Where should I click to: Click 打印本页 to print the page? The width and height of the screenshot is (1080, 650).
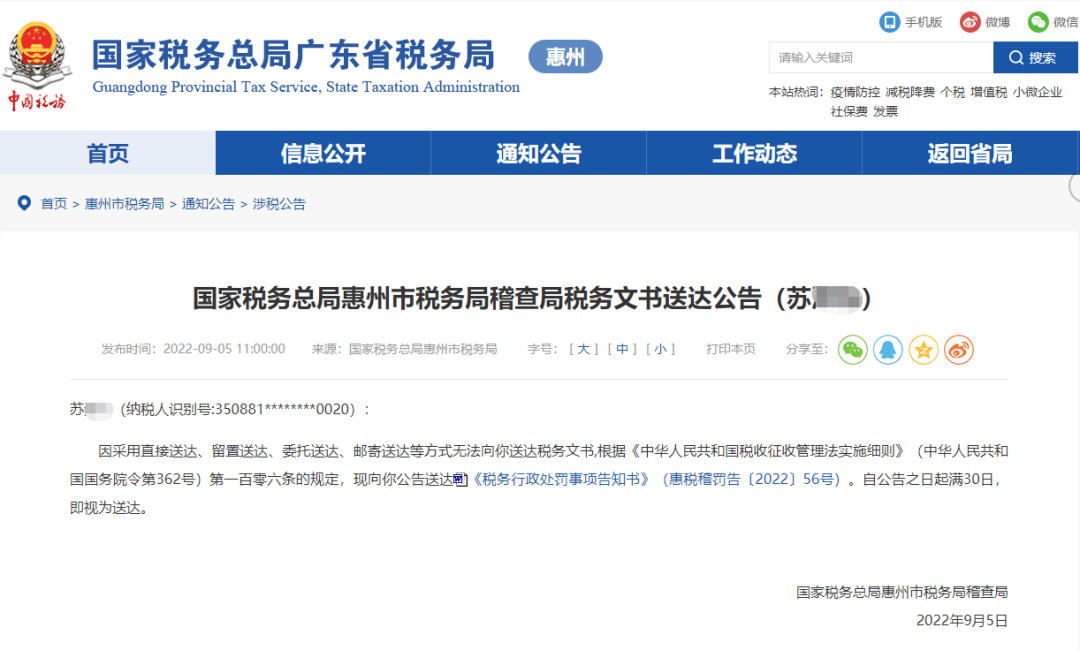pos(730,350)
